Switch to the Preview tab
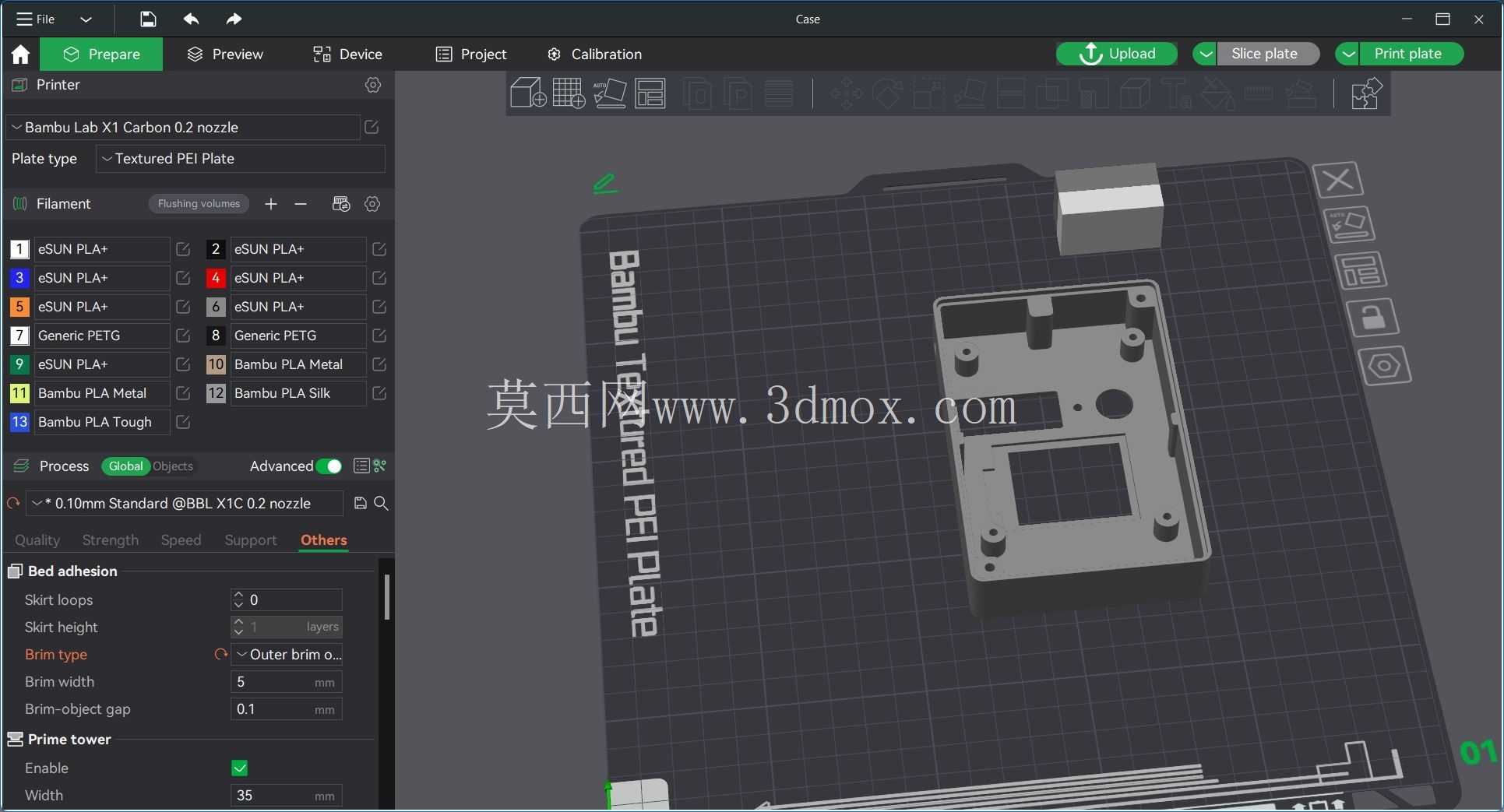 (x=225, y=54)
